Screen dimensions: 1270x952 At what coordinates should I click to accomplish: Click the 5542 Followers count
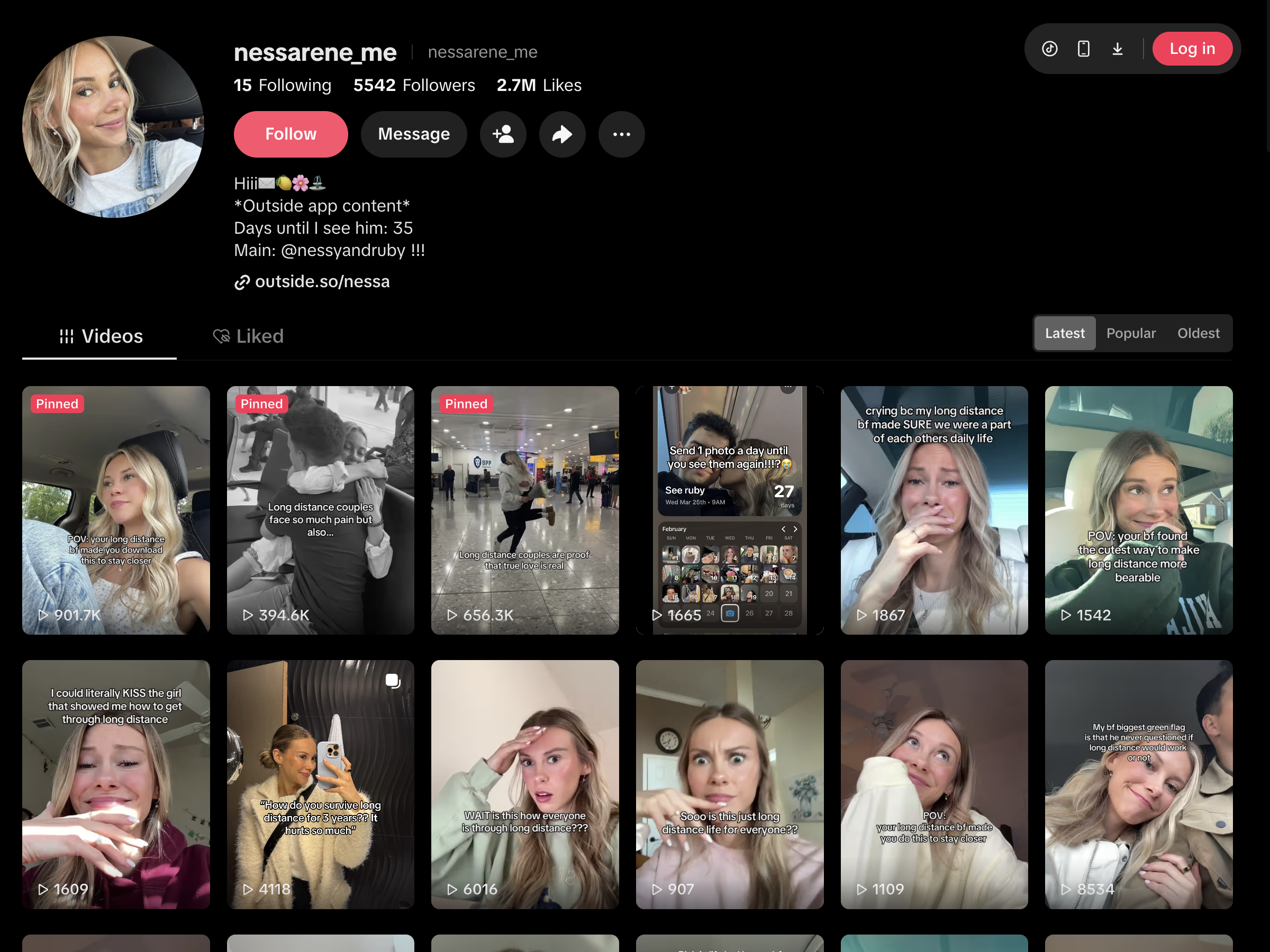[x=414, y=86]
